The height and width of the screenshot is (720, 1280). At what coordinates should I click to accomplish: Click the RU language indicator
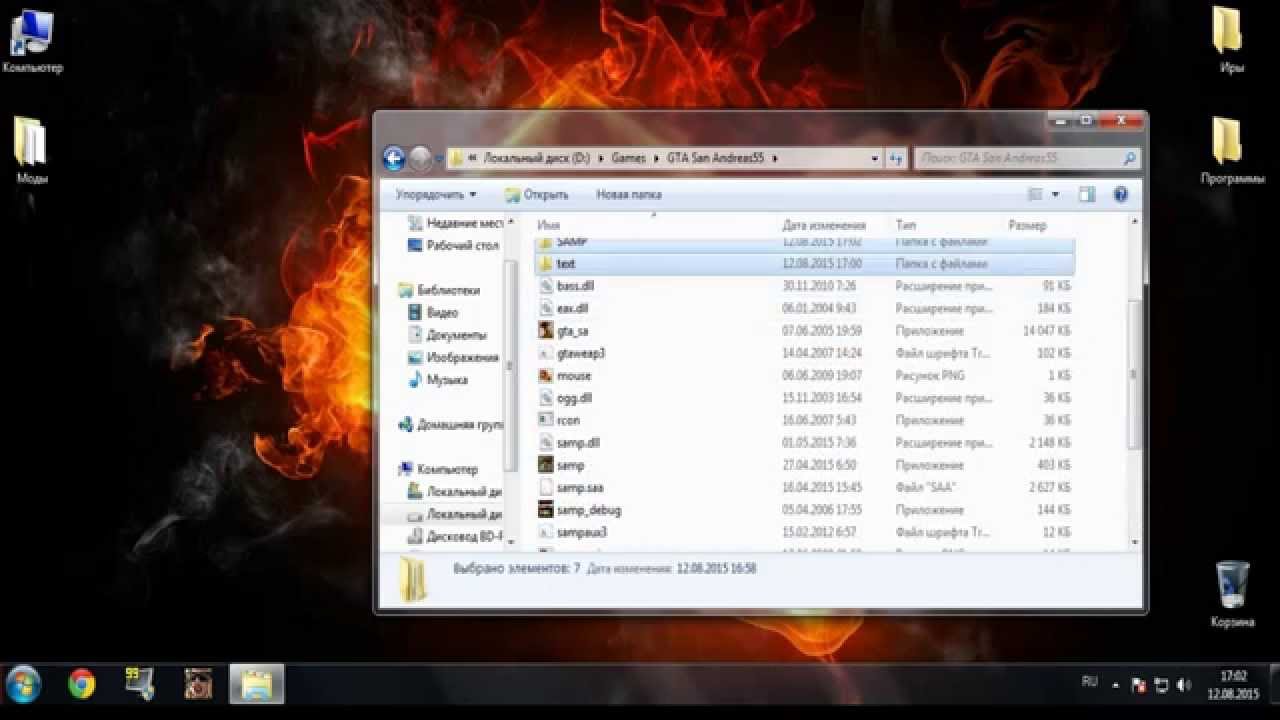click(1090, 682)
